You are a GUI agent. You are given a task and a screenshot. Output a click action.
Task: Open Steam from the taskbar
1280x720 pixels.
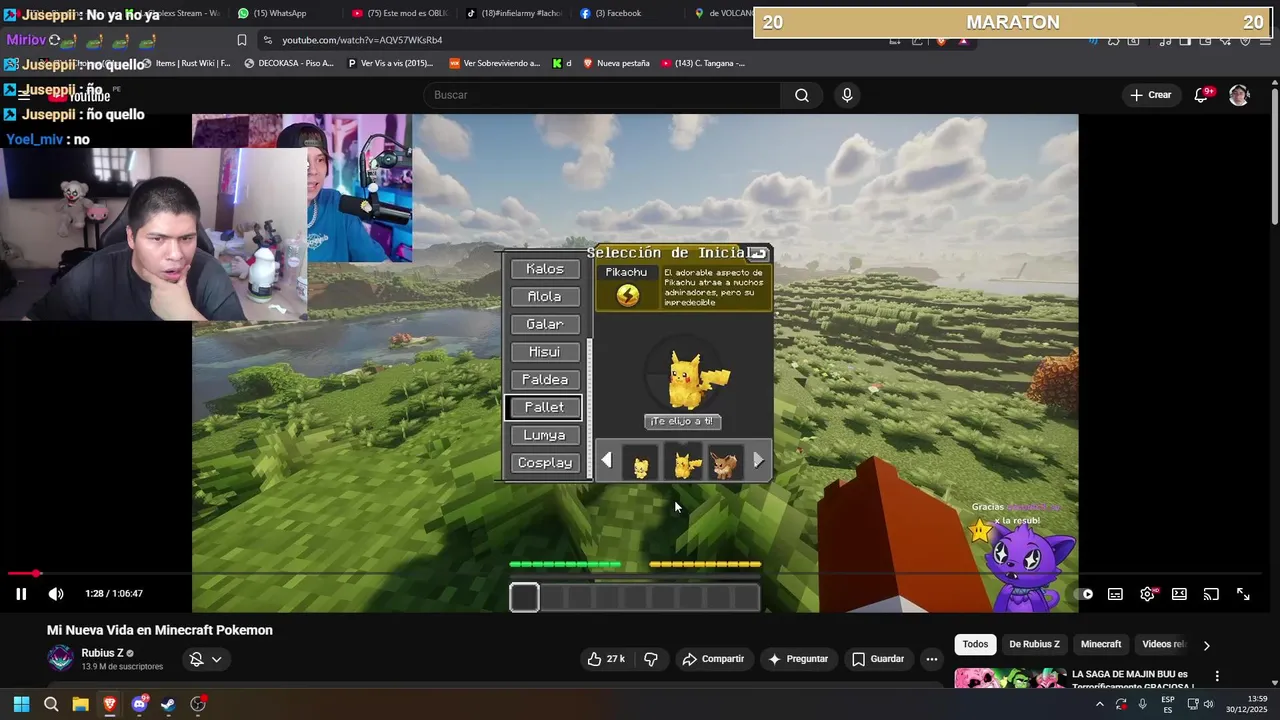point(168,704)
